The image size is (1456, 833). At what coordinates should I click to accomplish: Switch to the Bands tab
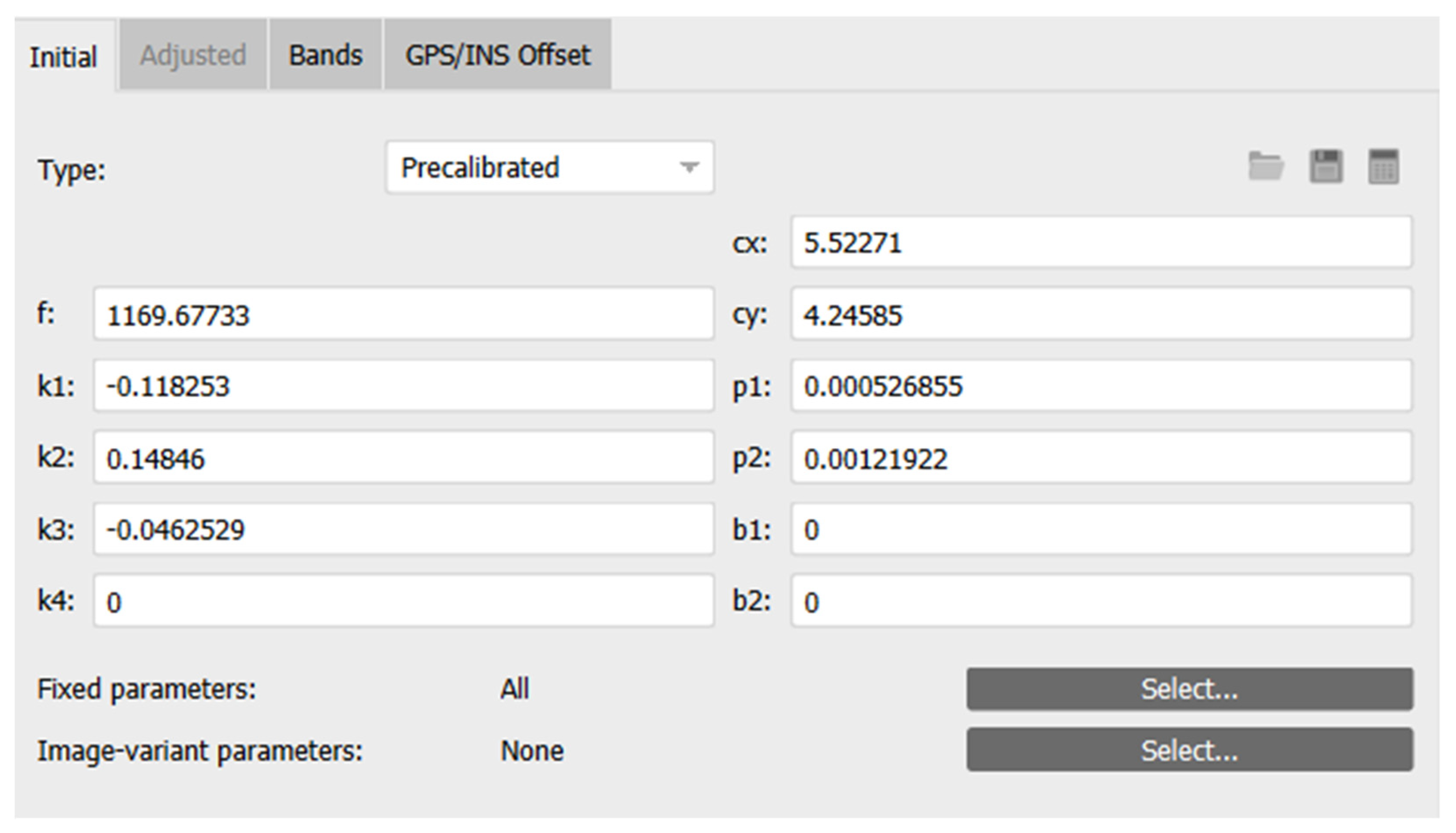tap(325, 56)
